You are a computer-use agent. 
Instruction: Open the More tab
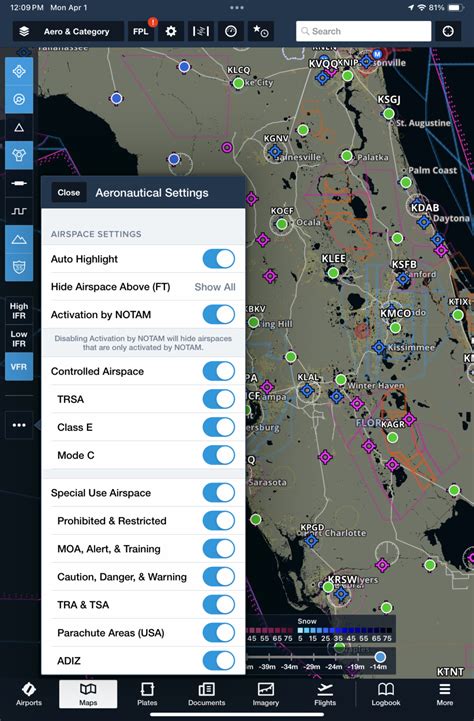445,694
